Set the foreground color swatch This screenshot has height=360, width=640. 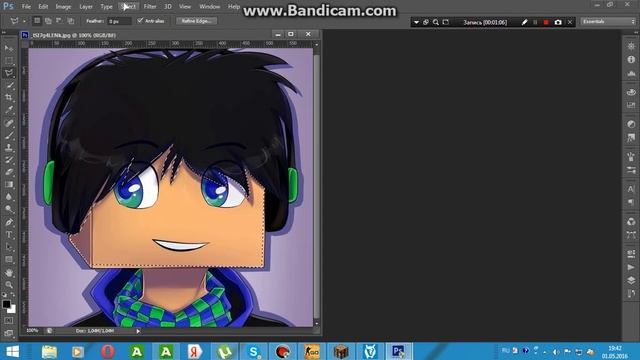pyautogui.click(x=6, y=304)
